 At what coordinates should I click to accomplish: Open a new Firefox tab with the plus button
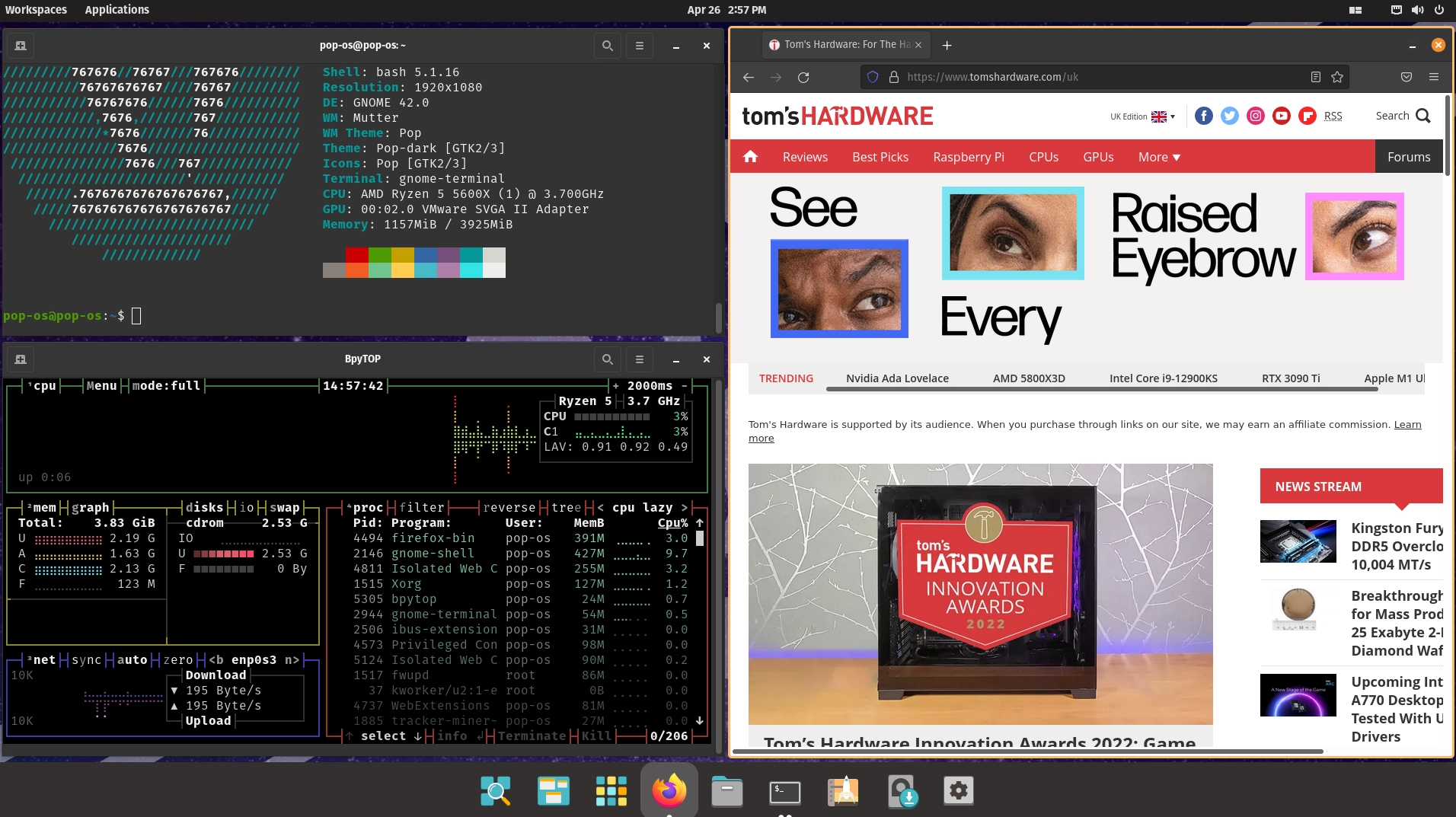947,45
